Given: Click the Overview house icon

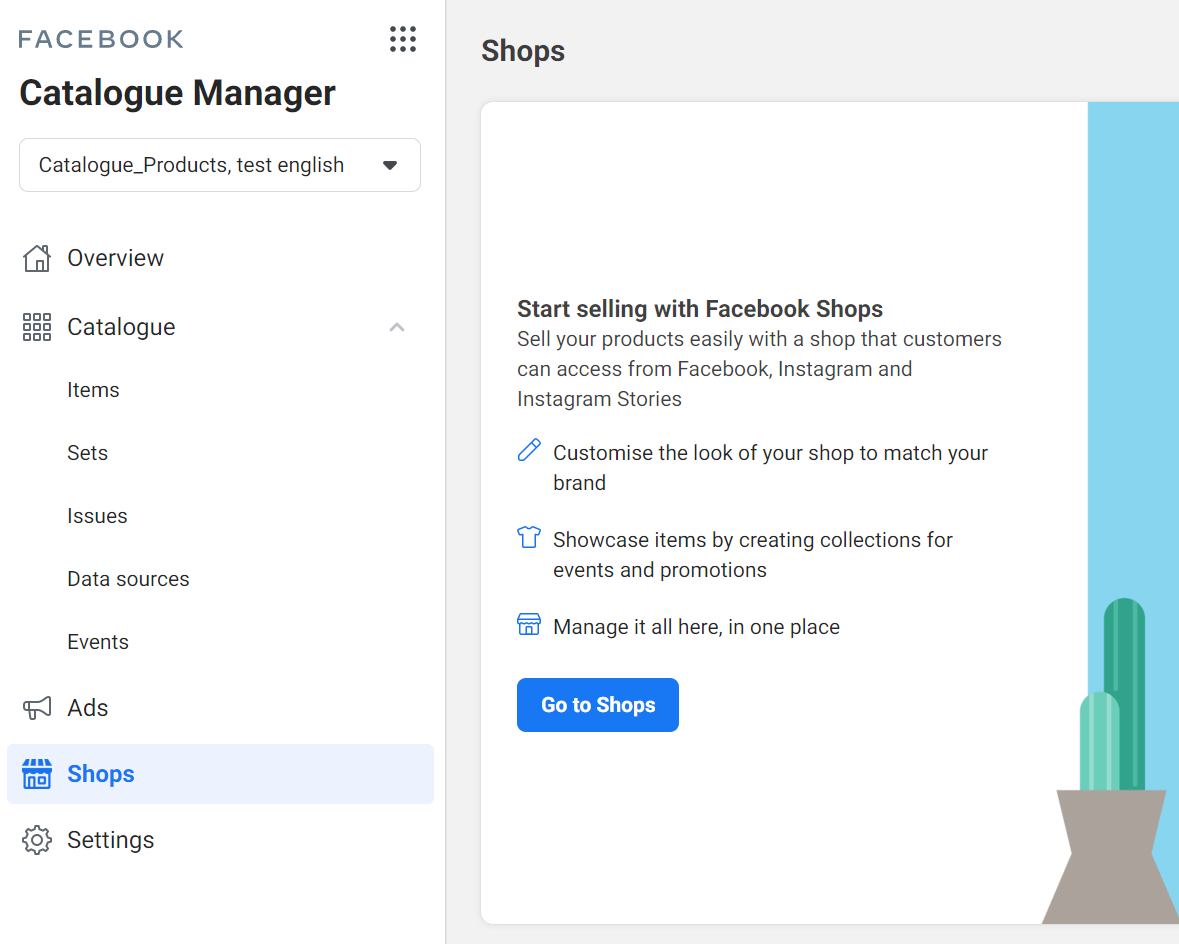Looking at the screenshot, I should (37, 258).
